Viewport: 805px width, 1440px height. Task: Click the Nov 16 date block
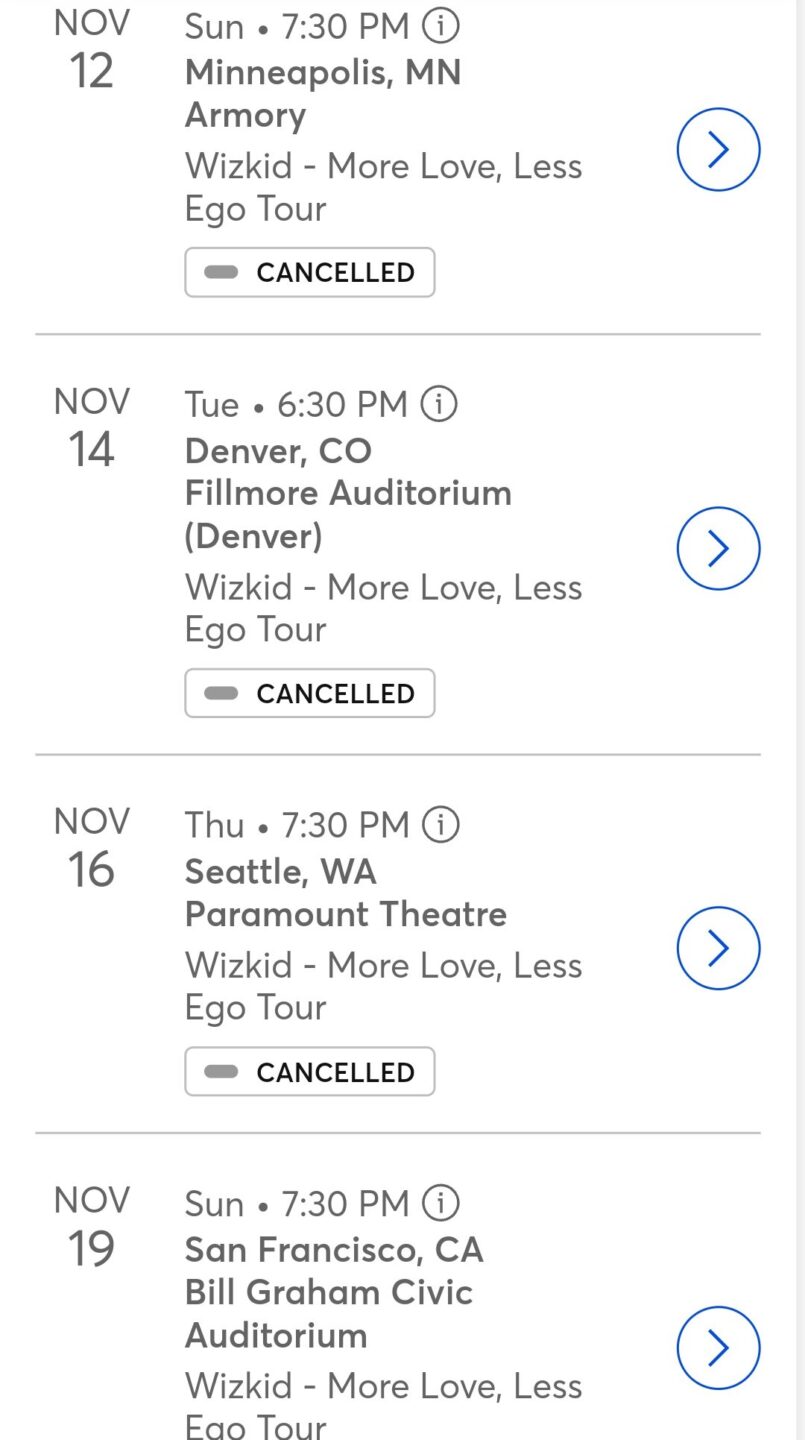click(91, 848)
